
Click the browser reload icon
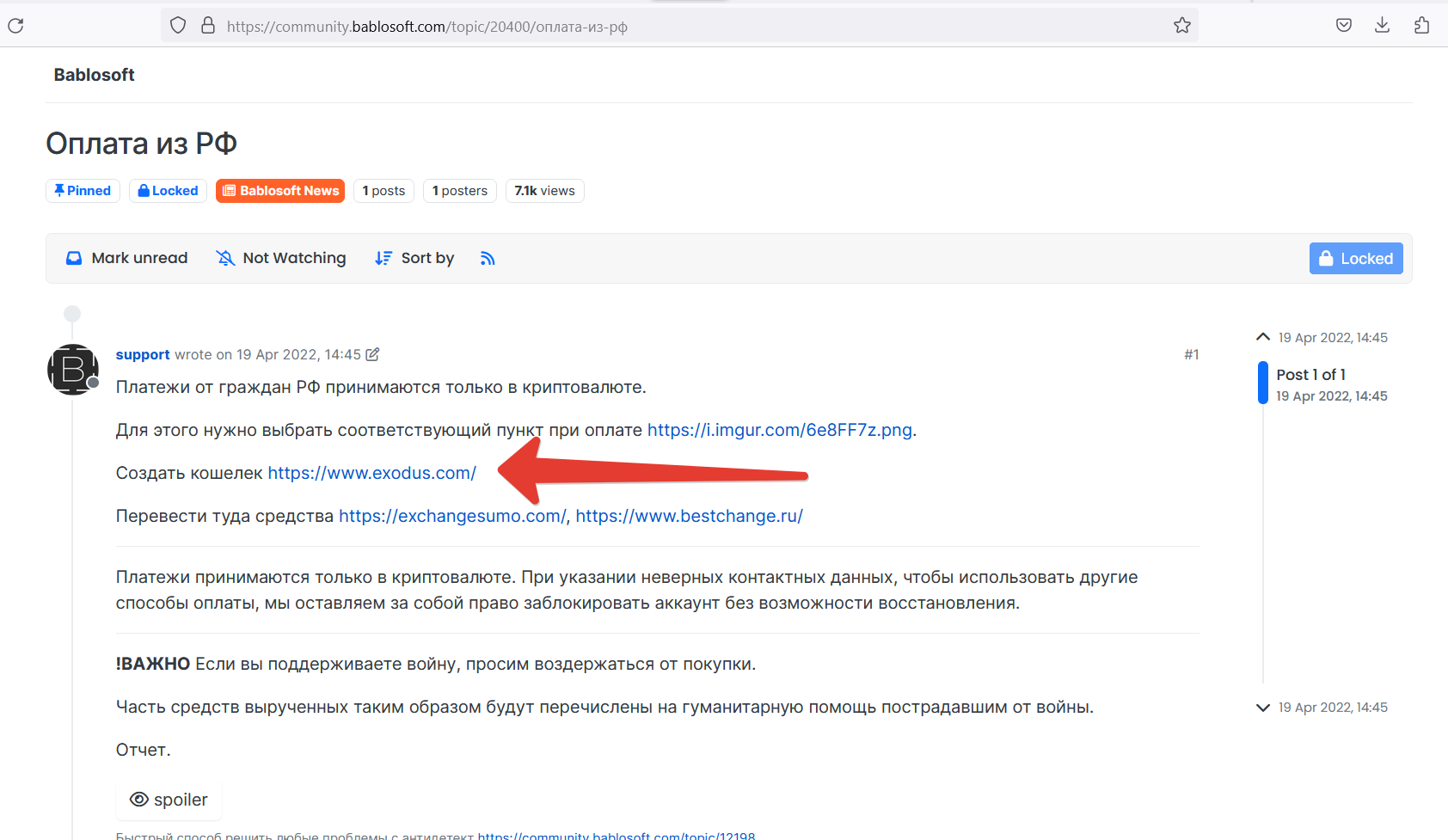pyautogui.click(x=15, y=26)
